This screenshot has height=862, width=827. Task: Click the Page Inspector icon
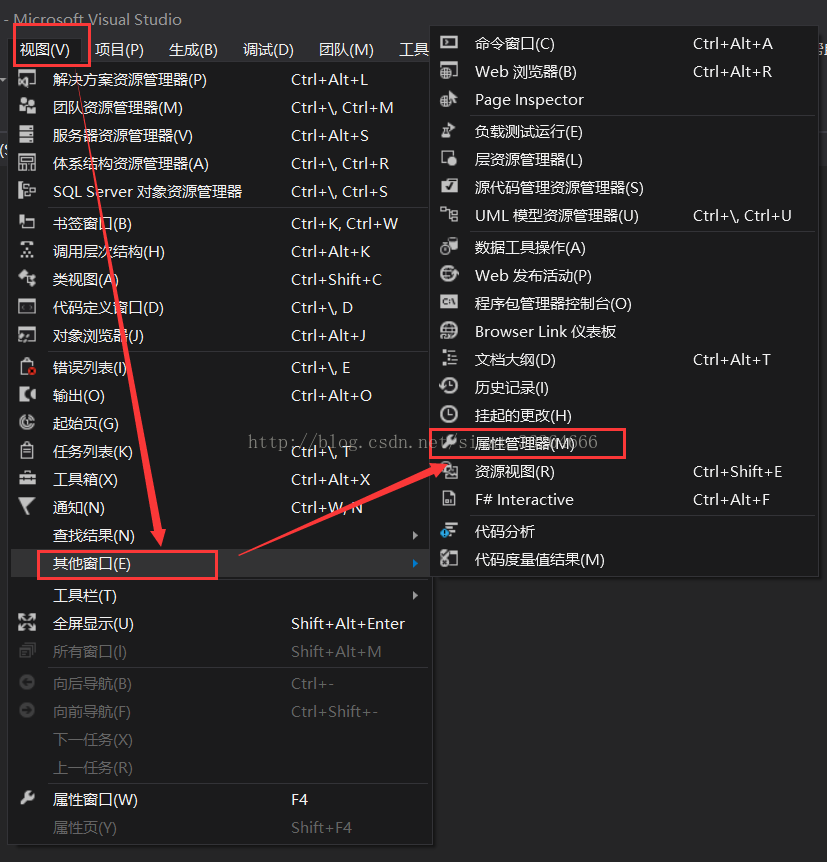click(449, 99)
